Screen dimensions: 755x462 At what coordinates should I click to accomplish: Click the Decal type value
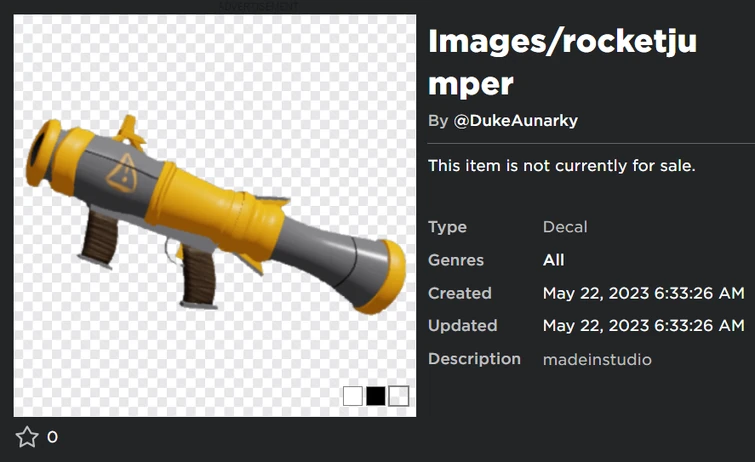tap(565, 227)
